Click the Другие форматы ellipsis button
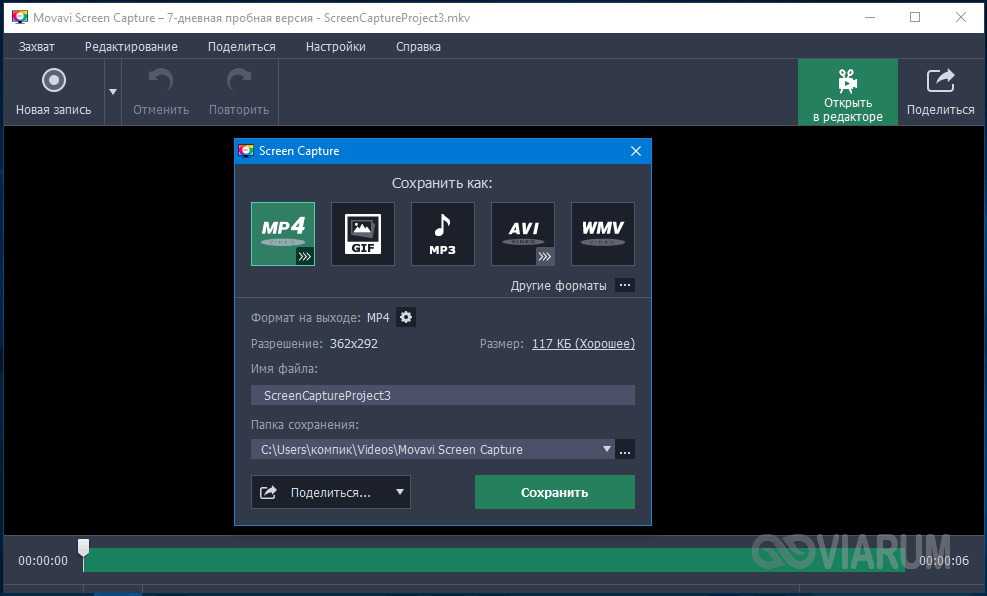Screen dimensions: 987x596 [x=624, y=285]
